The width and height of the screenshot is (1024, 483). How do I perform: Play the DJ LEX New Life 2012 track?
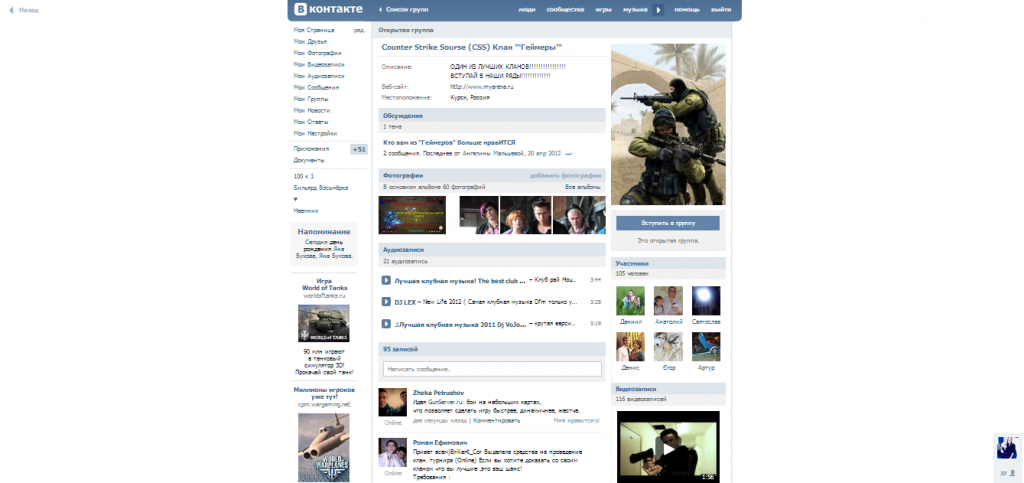(386, 301)
